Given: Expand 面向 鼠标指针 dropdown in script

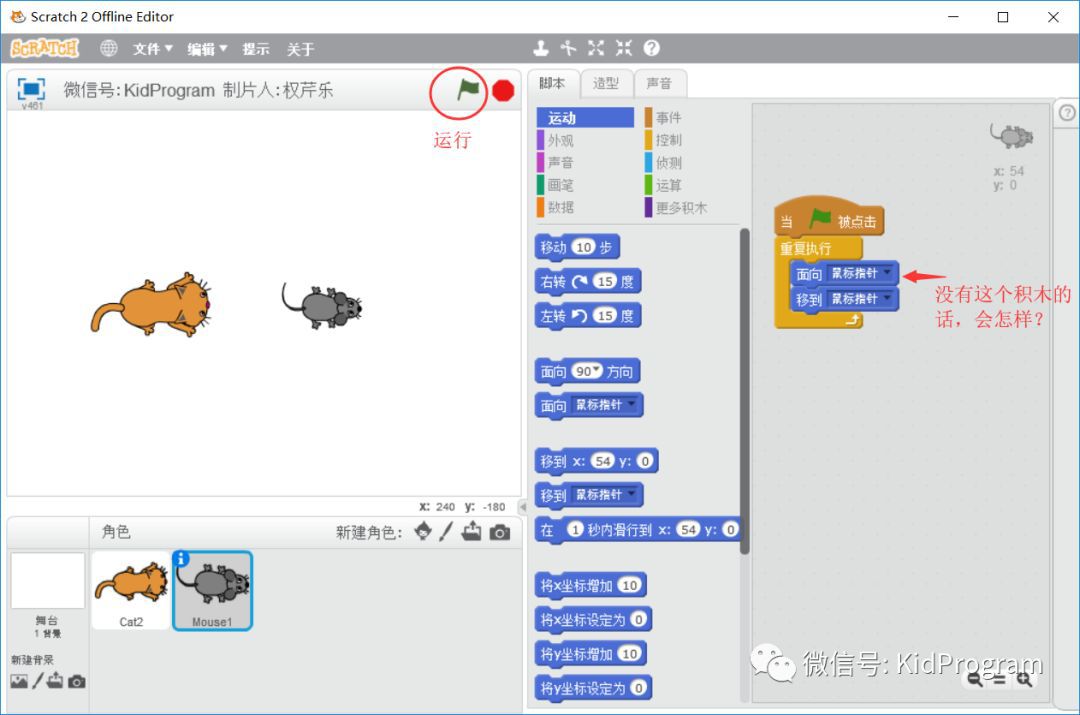Looking at the screenshot, I should [887, 273].
